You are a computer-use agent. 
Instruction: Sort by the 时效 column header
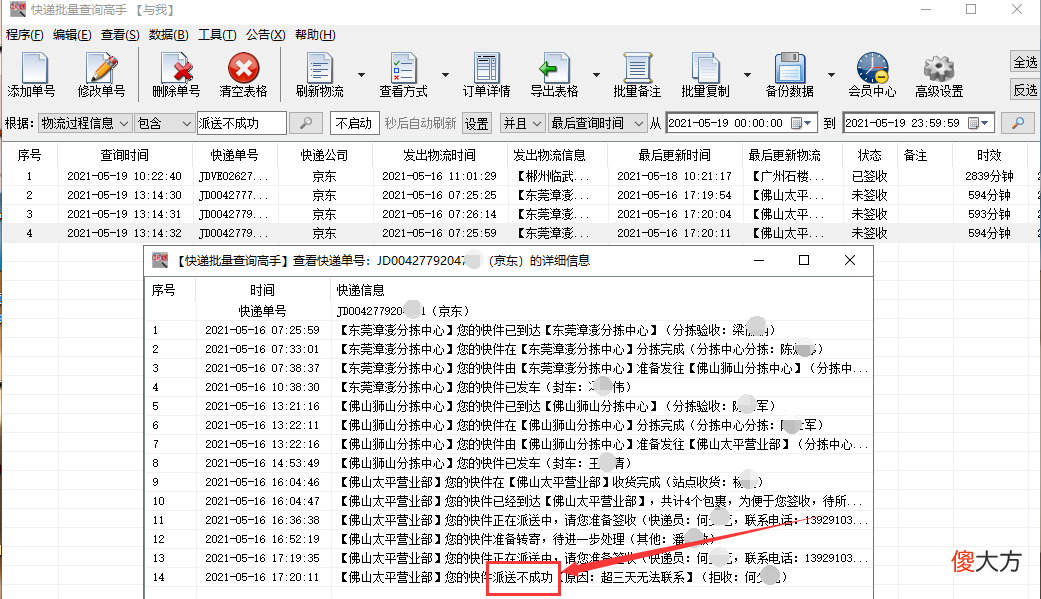(x=989, y=155)
